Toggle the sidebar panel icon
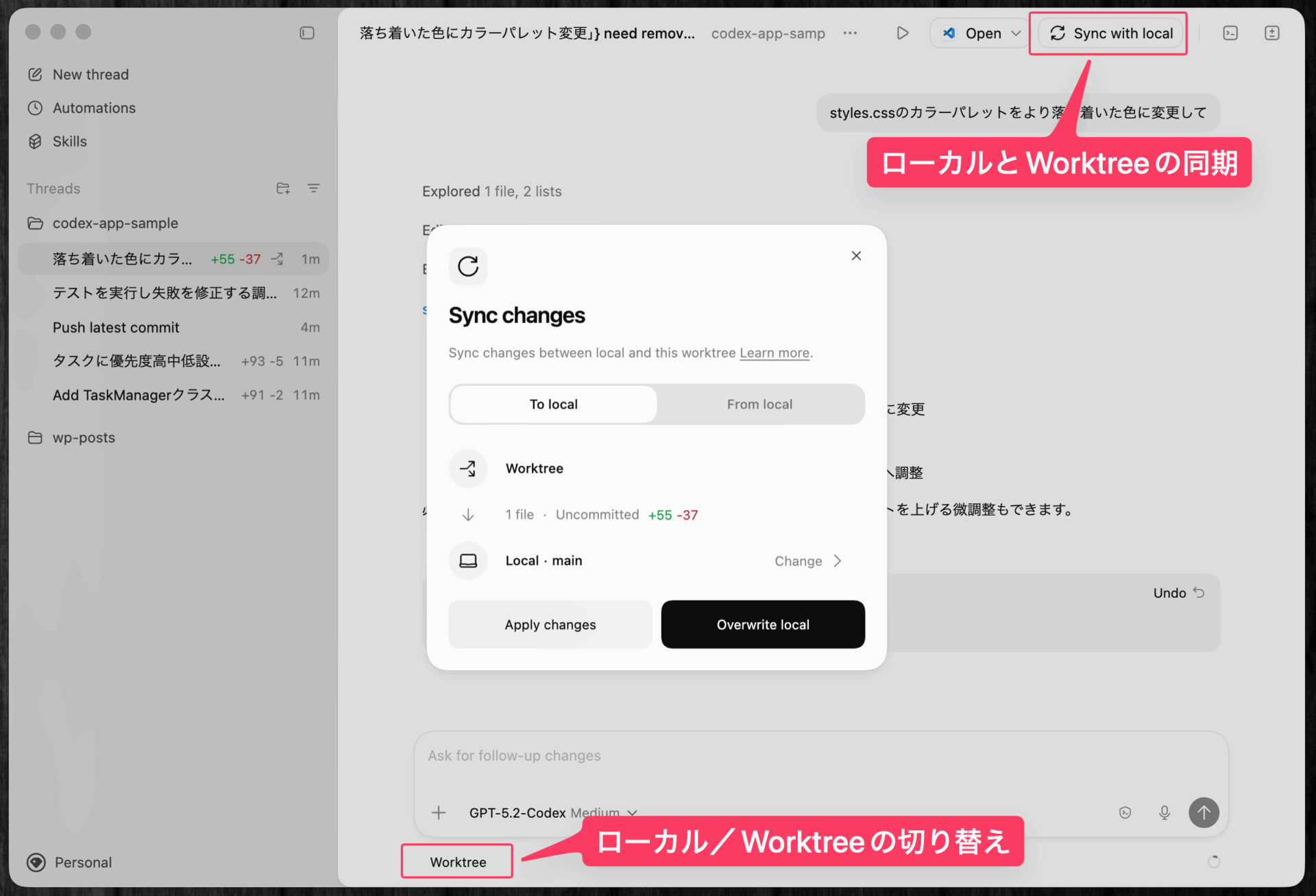 coord(306,33)
